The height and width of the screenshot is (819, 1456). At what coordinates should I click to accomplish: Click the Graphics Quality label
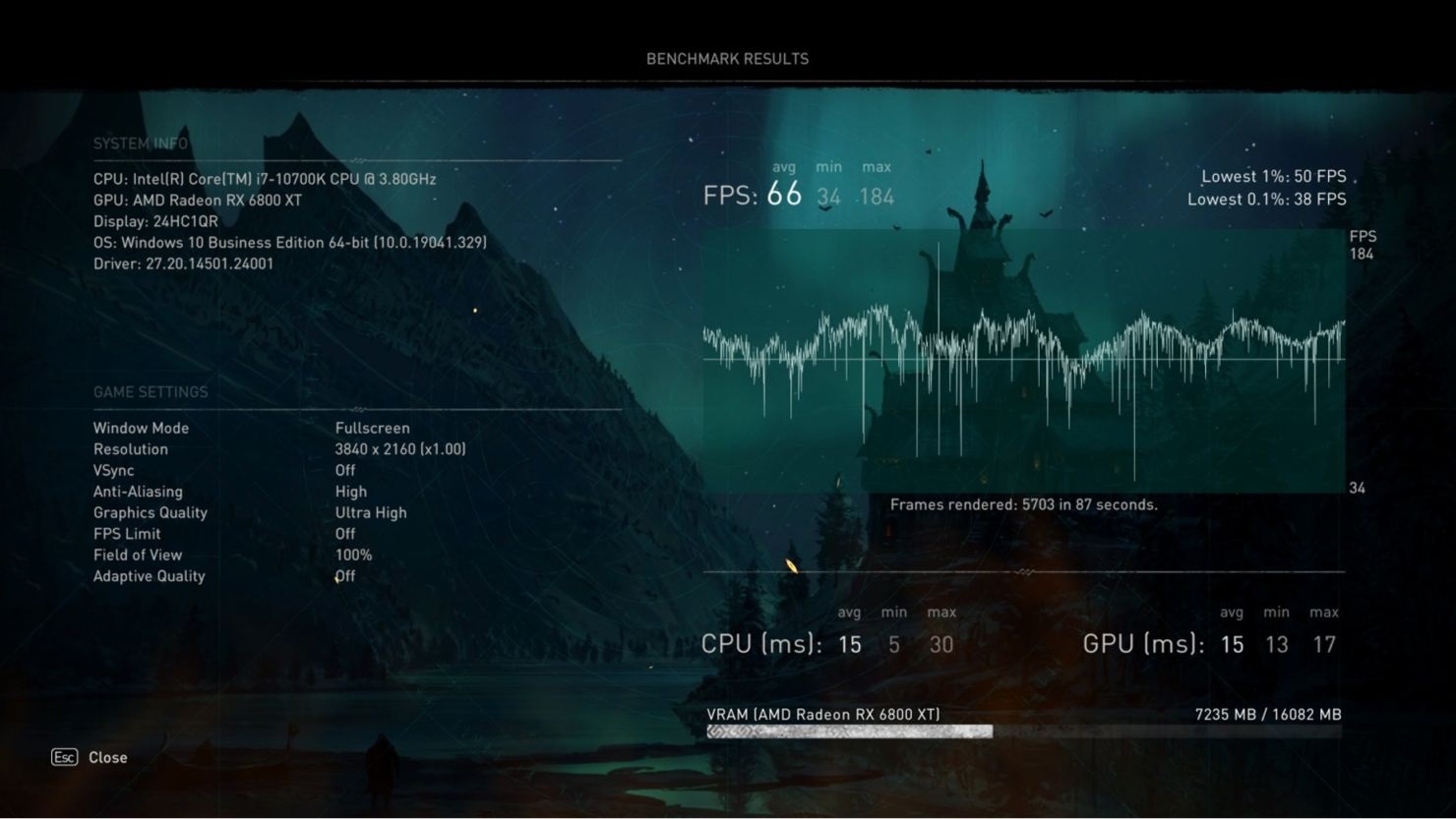tap(151, 513)
